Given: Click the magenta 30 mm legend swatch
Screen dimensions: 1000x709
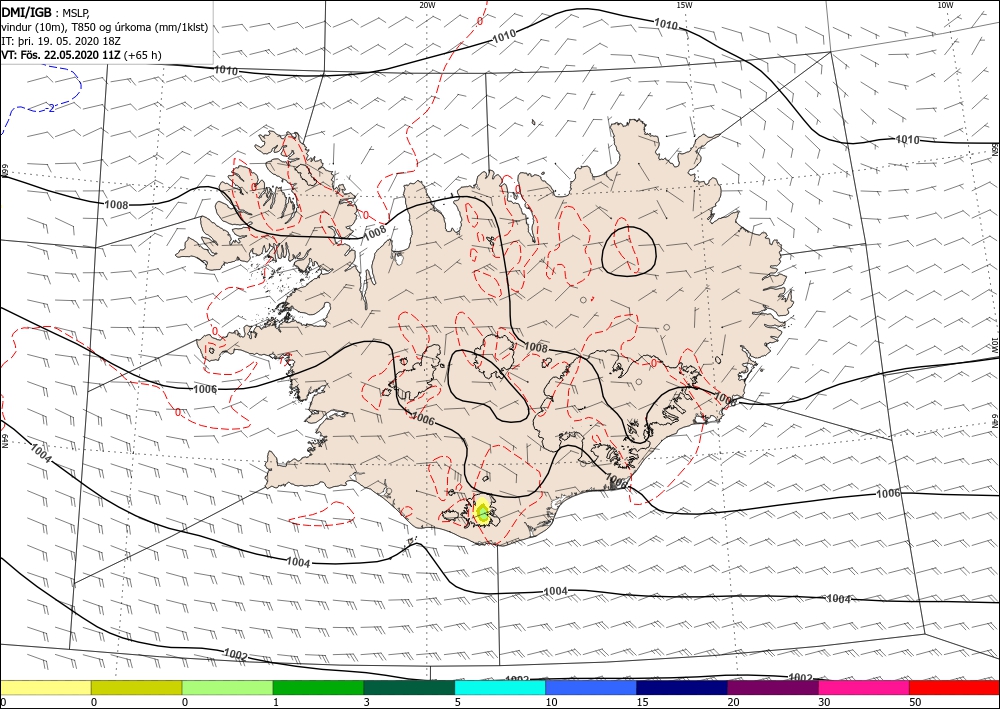Looking at the screenshot, I should click(864, 687).
